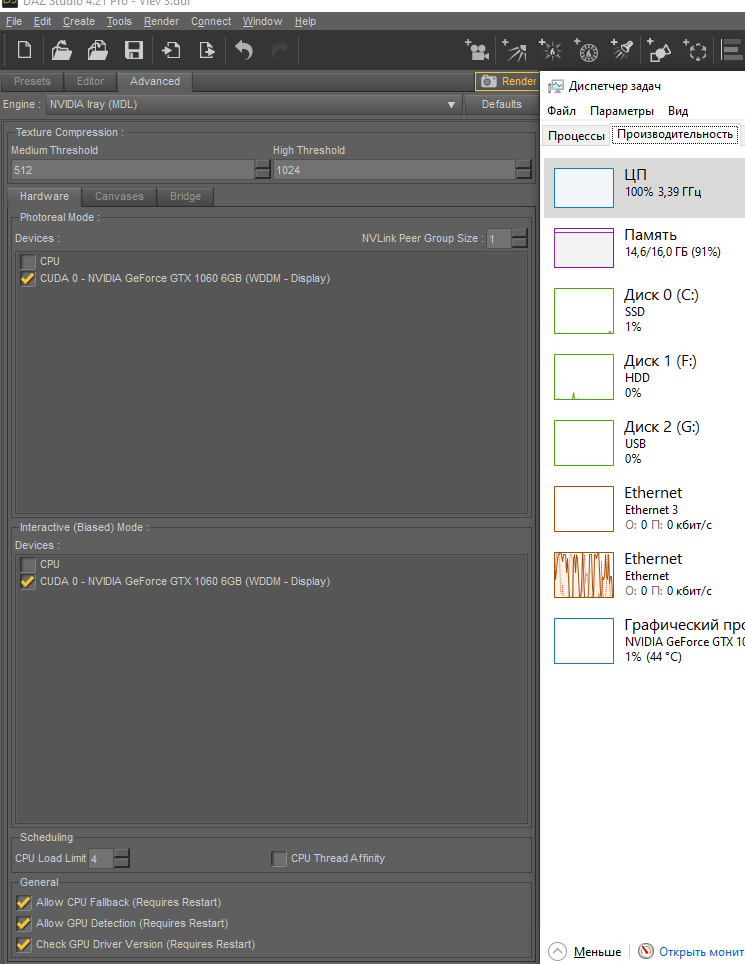Create a new primitive object
The width and height of the screenshot is (745, 964).
pos(658,50)
